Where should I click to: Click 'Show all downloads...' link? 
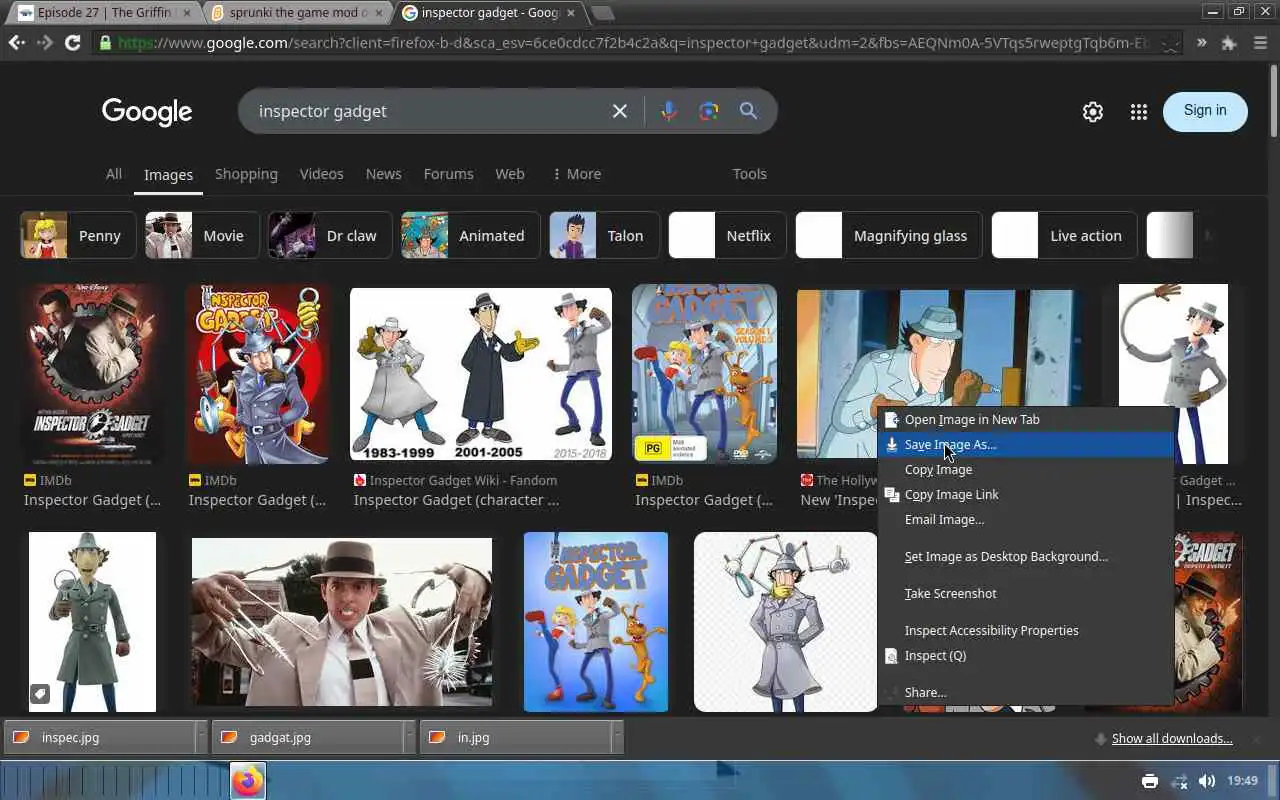tap(1172, 739)
